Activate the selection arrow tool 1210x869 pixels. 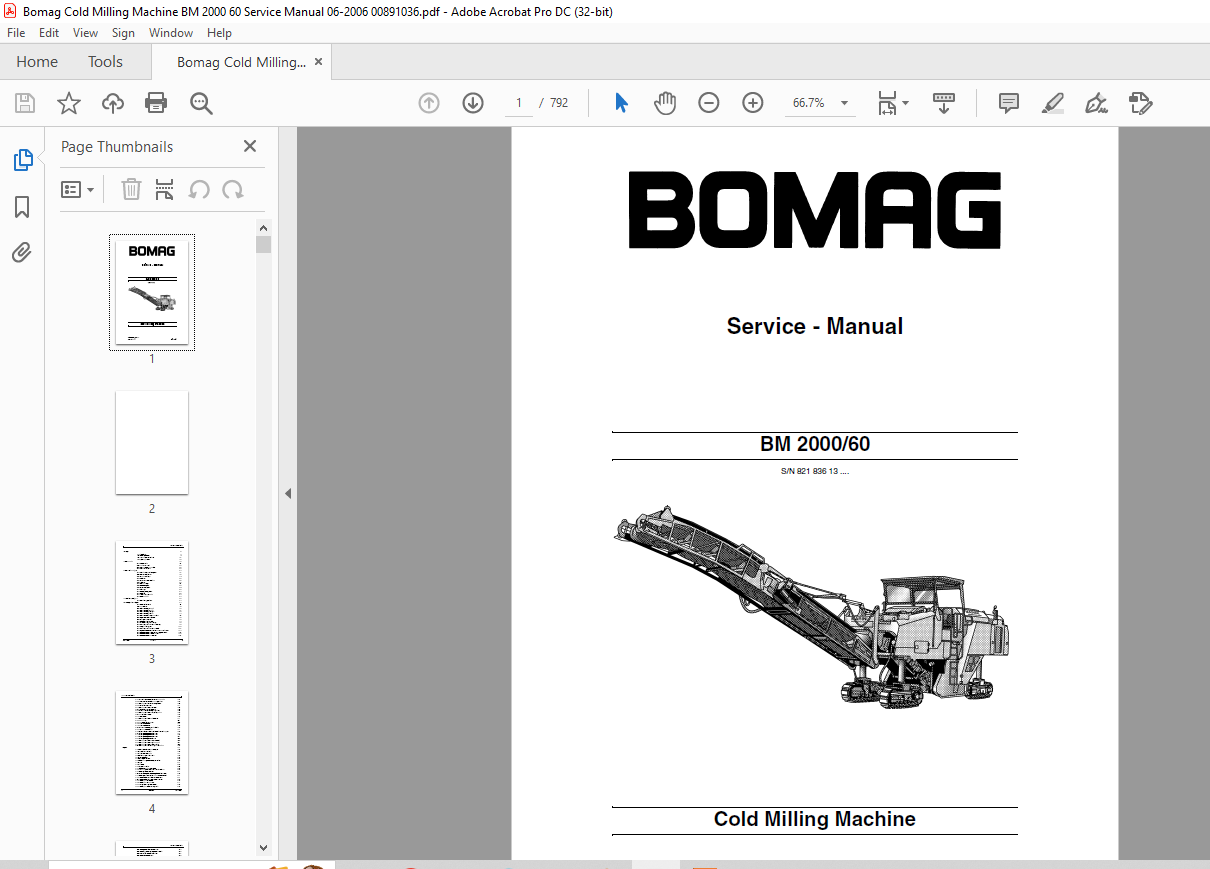[621, 103]
